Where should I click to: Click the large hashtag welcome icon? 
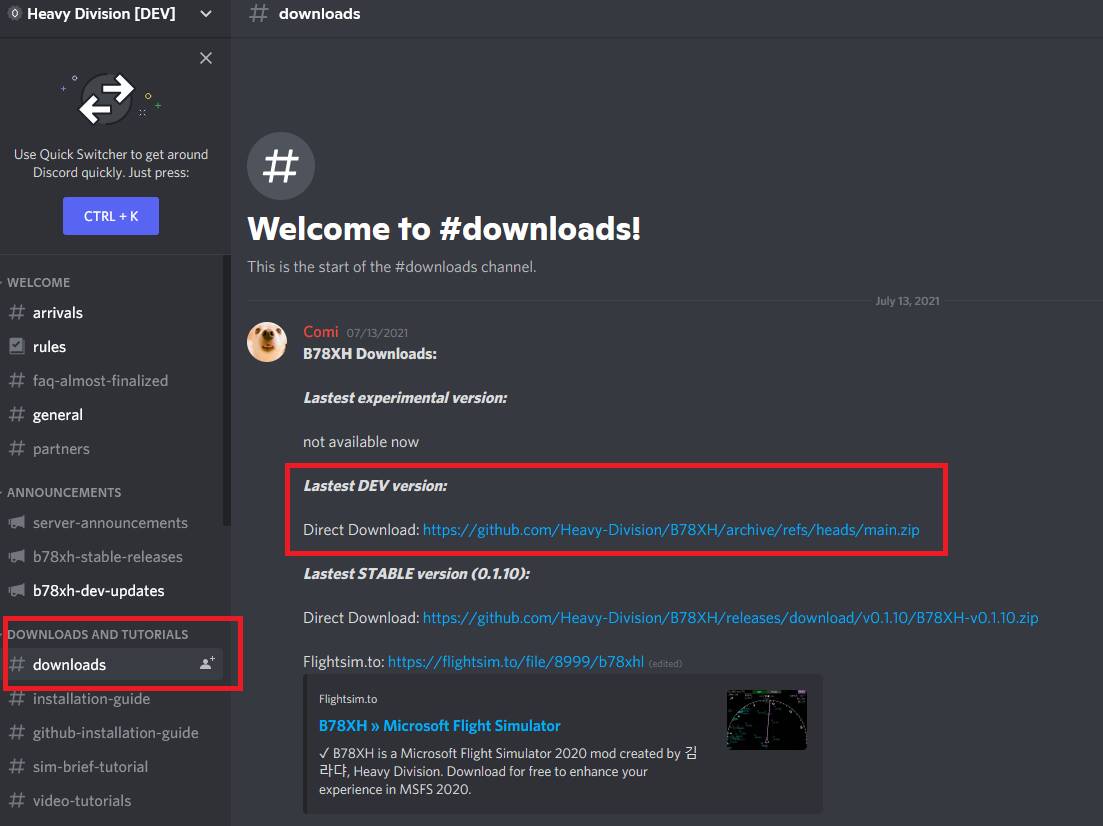pos(281,166)
